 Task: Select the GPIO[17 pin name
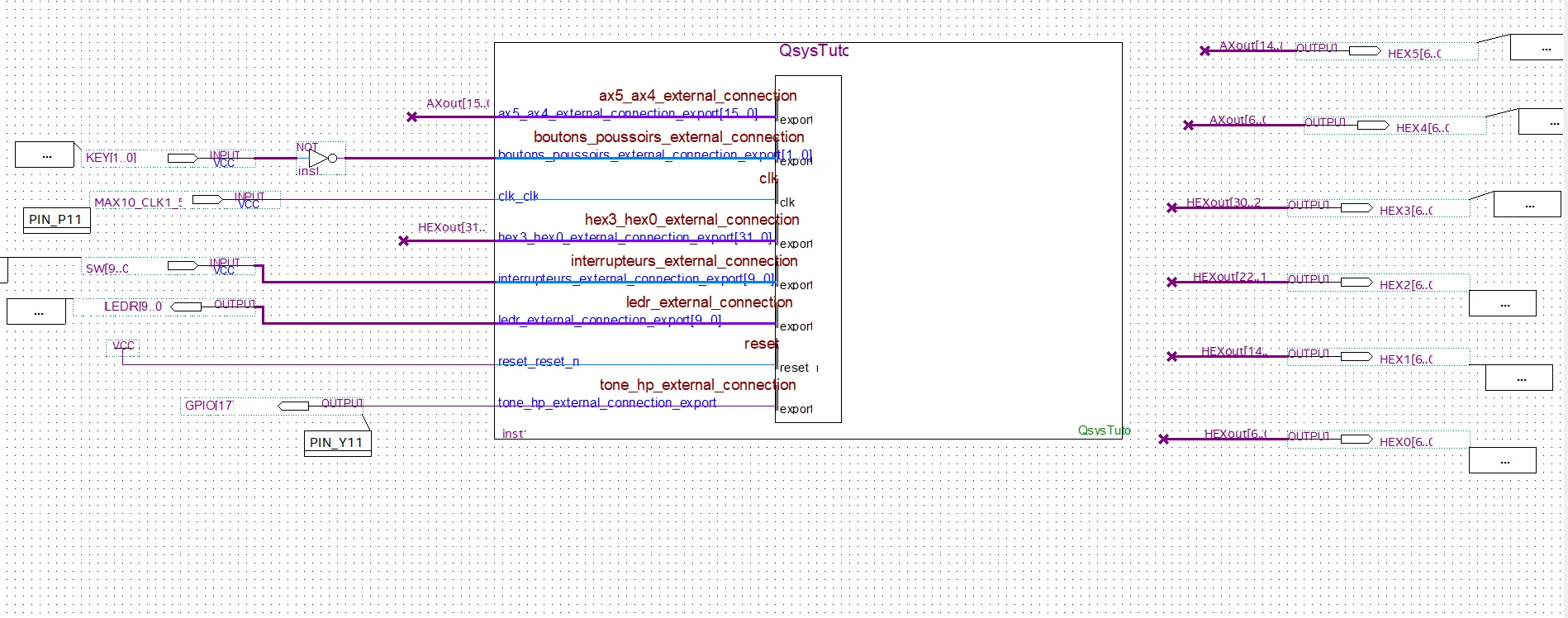pyautogui.click(x=209, y=406)
